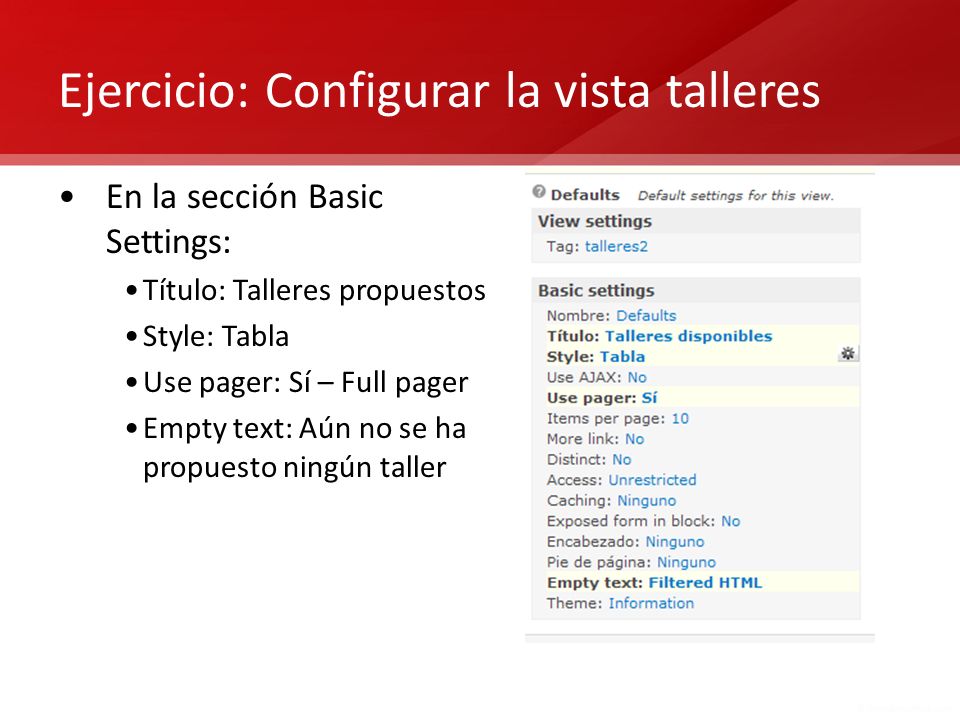960x720 pixels.
Task: Click bullet Use pager: Sí – Full pager
Action: pos(306,383)
